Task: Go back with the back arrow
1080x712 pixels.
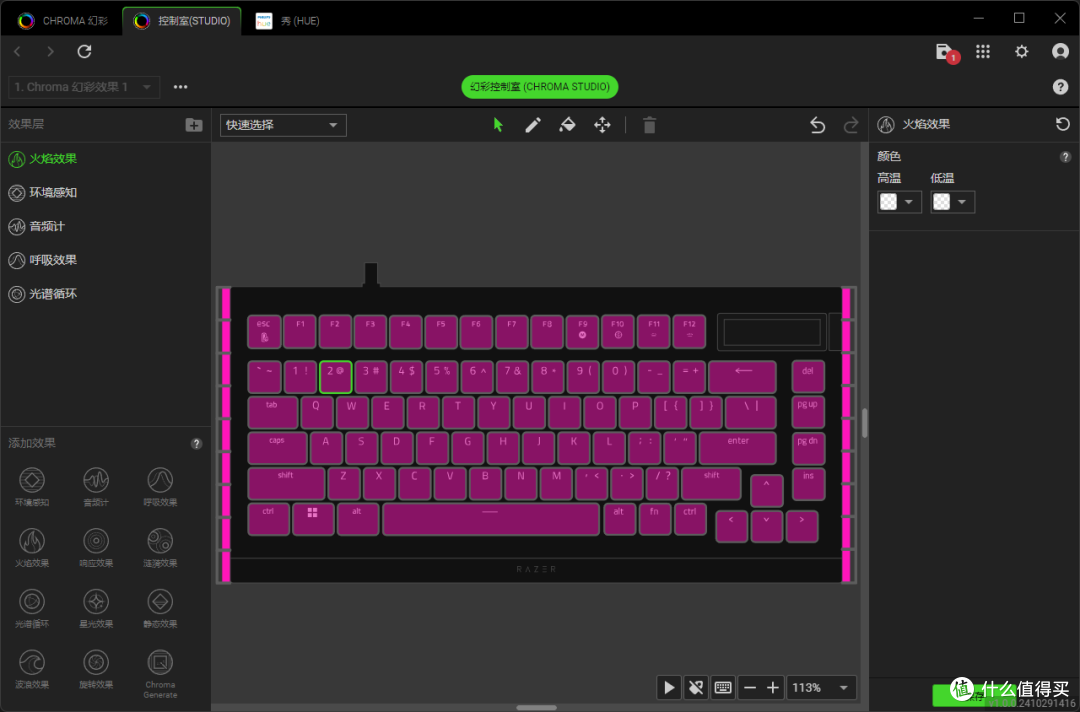Action: (18, 52)
